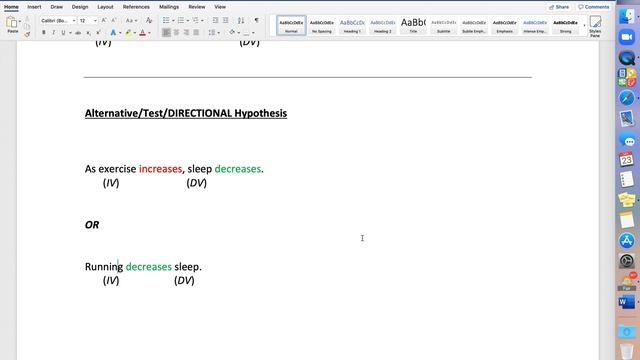Viewport: 640px width, 360px height.
Task: Apply the No Spacing style
Action: pos(322,25)
